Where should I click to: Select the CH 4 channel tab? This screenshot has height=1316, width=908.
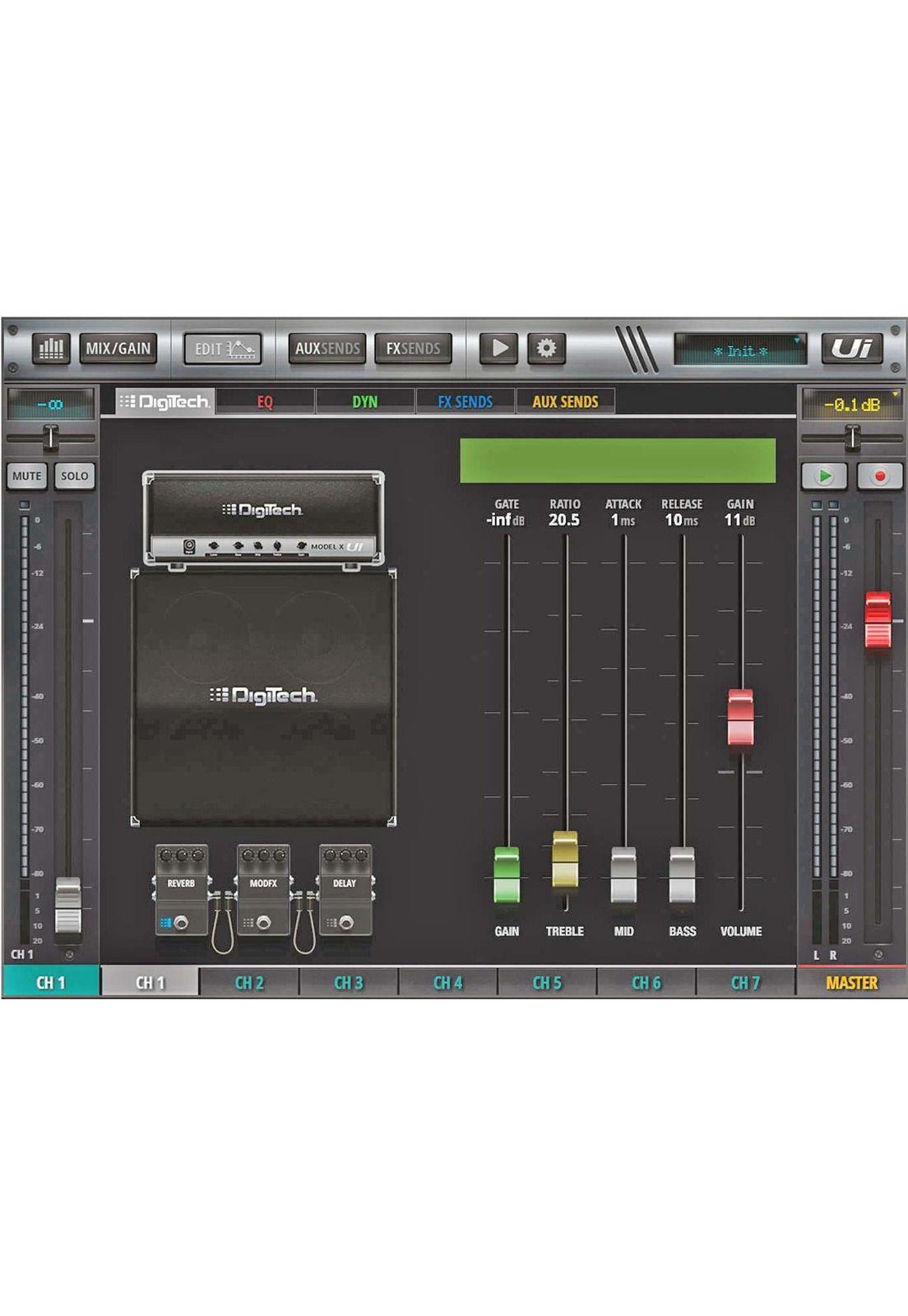click(448, 982)
